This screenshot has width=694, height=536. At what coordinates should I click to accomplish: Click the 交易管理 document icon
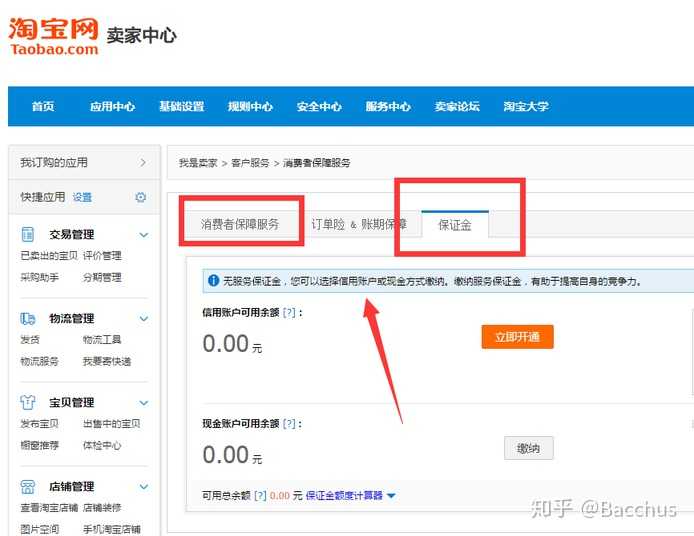[28, 234]
